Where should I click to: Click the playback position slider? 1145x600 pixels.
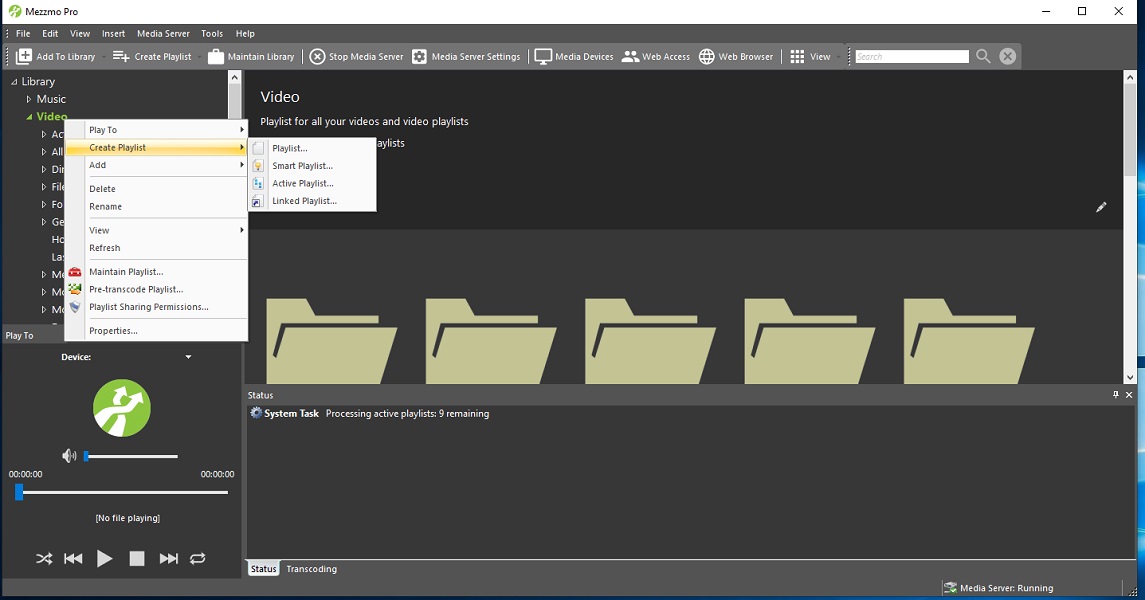click(x=121, y=493)
